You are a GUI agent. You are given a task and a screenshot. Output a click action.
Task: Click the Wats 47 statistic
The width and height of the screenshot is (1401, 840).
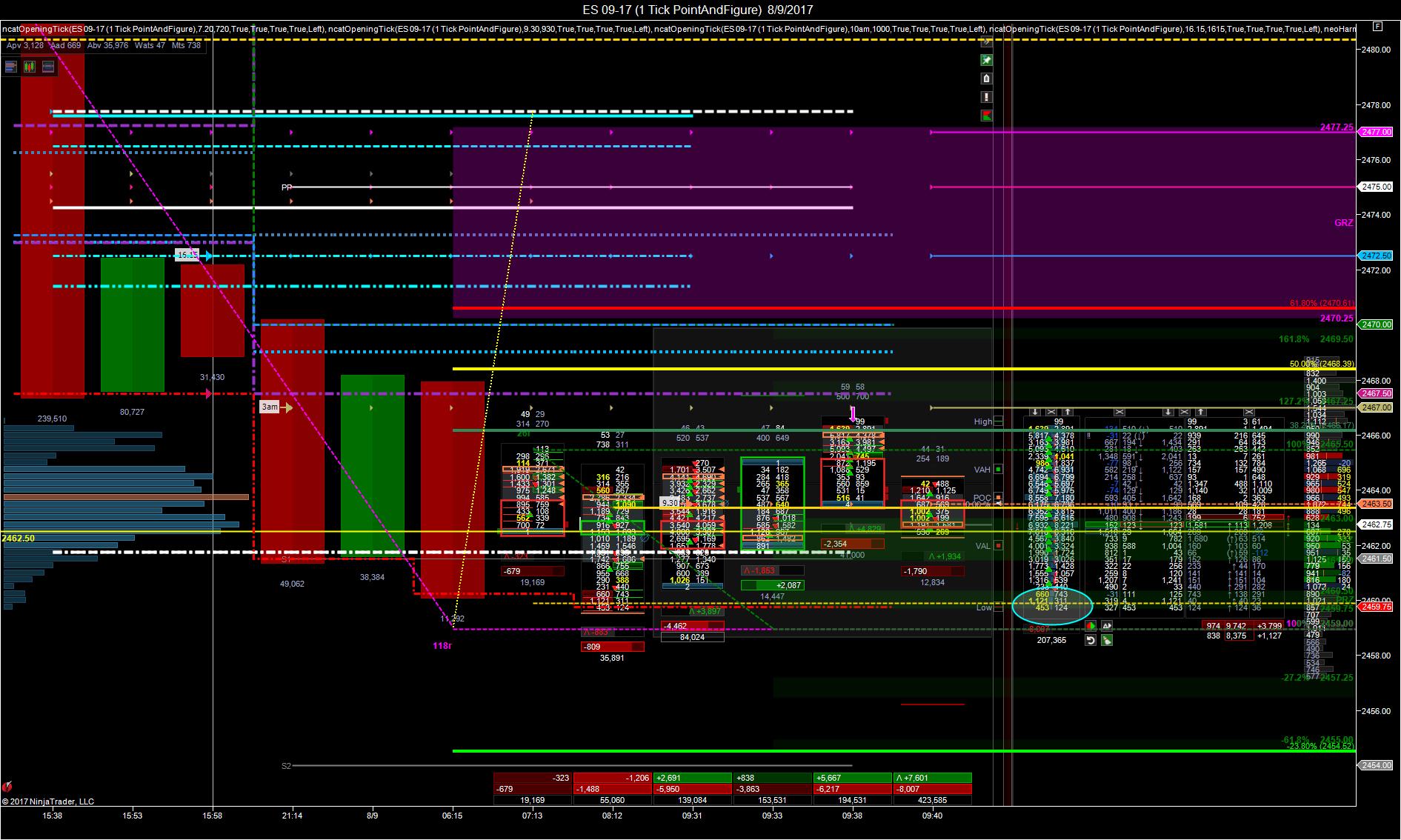click(150, 45)
